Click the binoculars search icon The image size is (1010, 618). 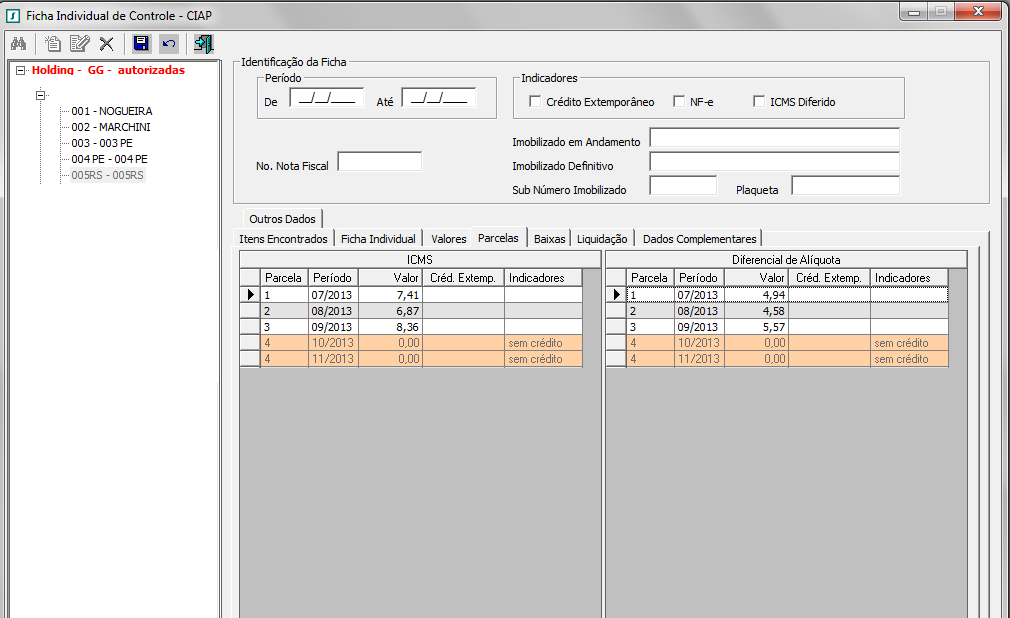(x=18, y=44)
